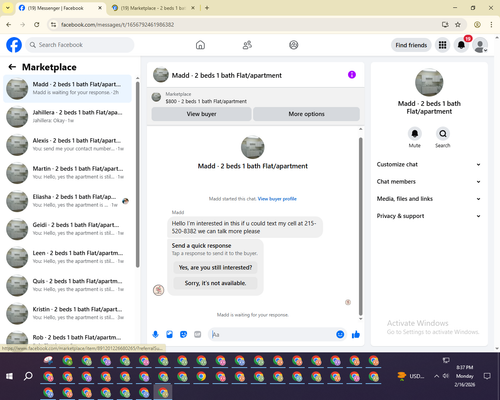Open Geidi conversation in chat list
The image size is (500, 400).
68,229
